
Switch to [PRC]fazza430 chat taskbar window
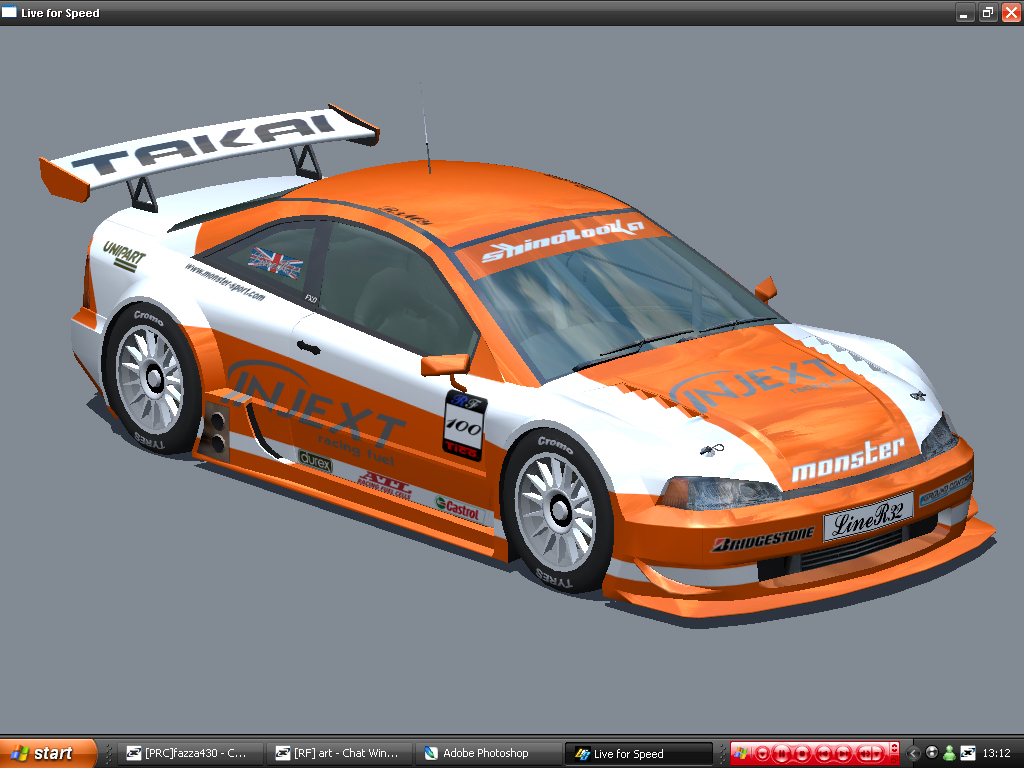[x=193, y=753]
